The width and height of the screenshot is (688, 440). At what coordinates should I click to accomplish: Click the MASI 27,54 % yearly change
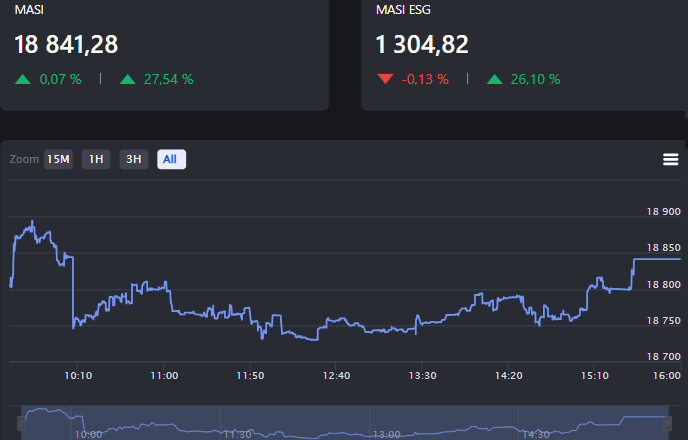coord(170,79)
